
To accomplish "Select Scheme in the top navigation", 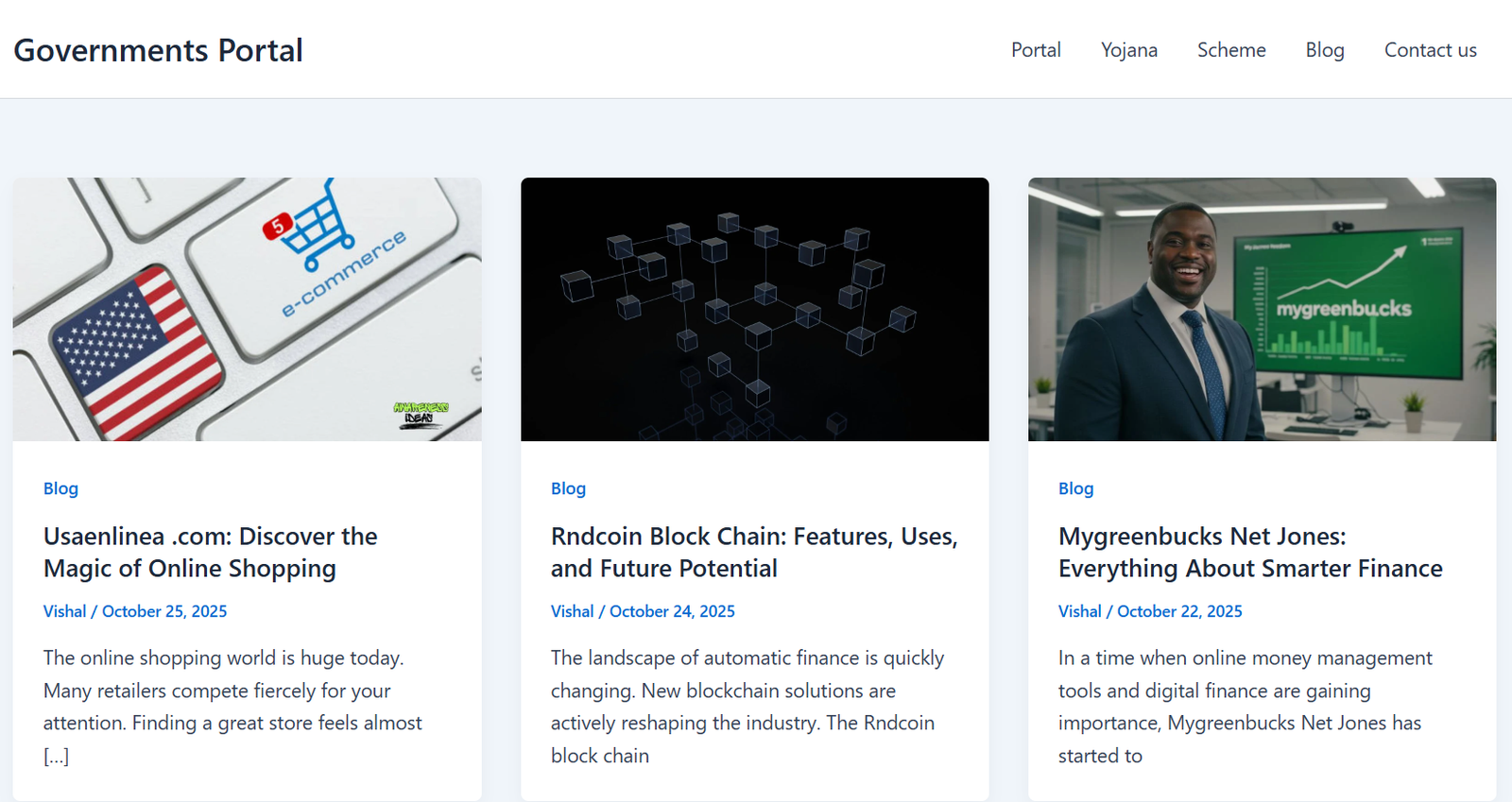I will [x=1230, y=50].
